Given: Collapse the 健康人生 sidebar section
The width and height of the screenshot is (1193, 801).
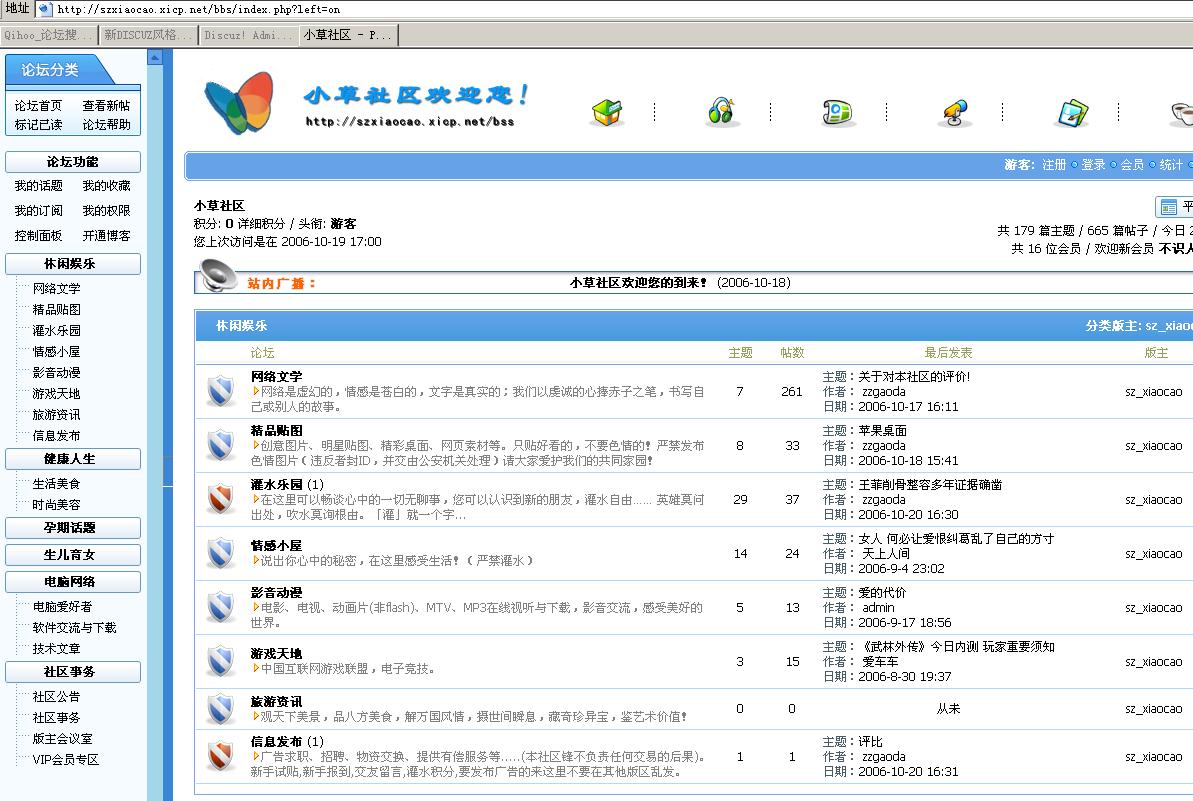Looking at the screenshot, I should click(x=73, y=459).
